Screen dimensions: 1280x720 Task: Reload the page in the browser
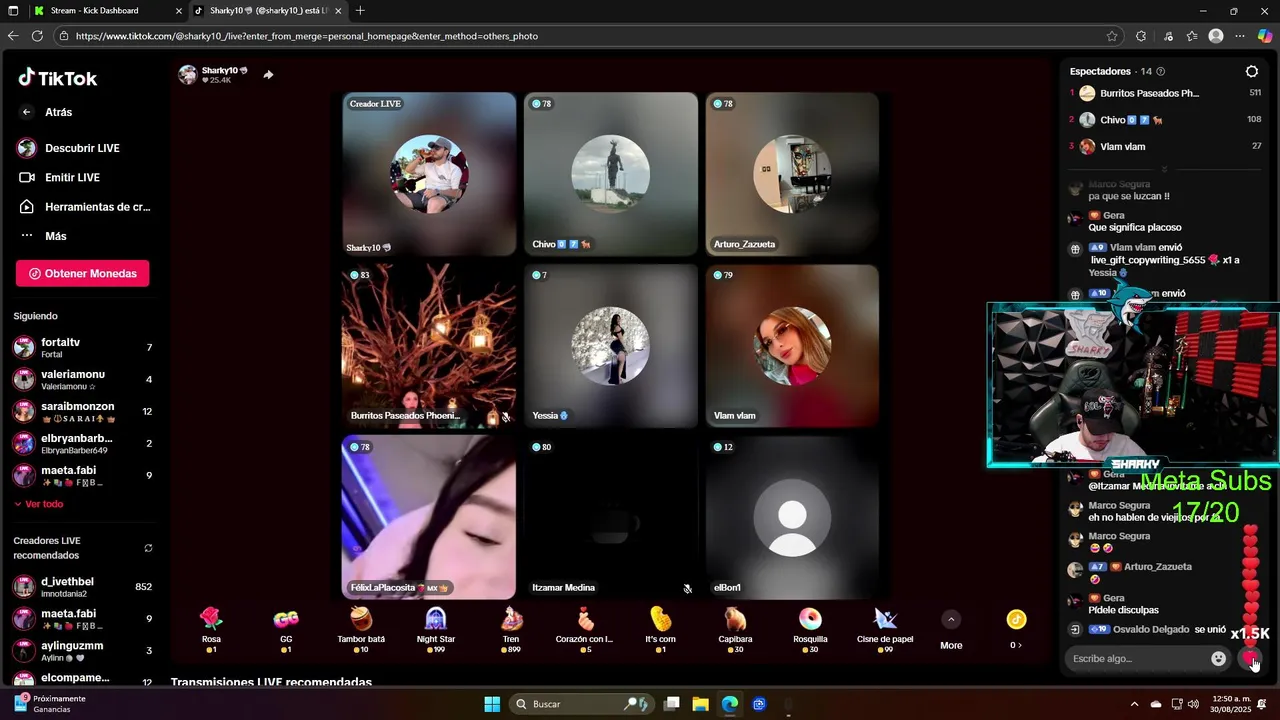[37, 36]
